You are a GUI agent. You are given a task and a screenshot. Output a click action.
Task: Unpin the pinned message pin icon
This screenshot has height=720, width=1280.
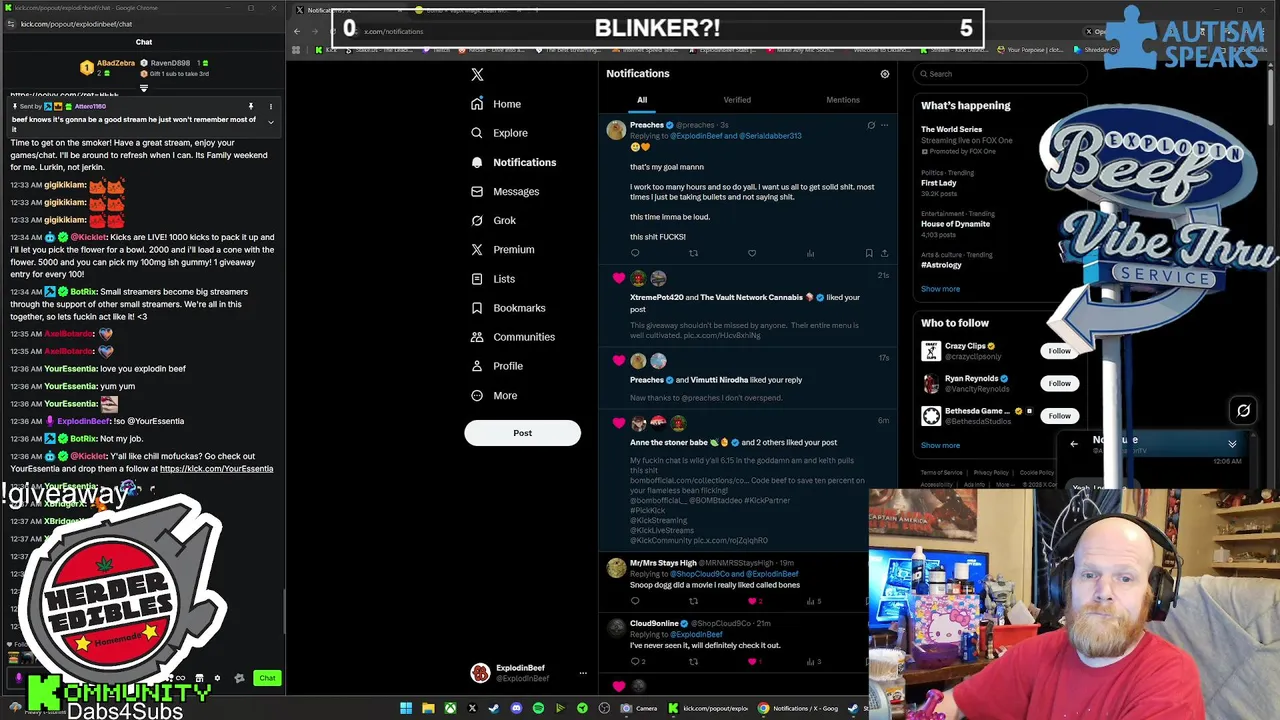(x=251, y=106)
